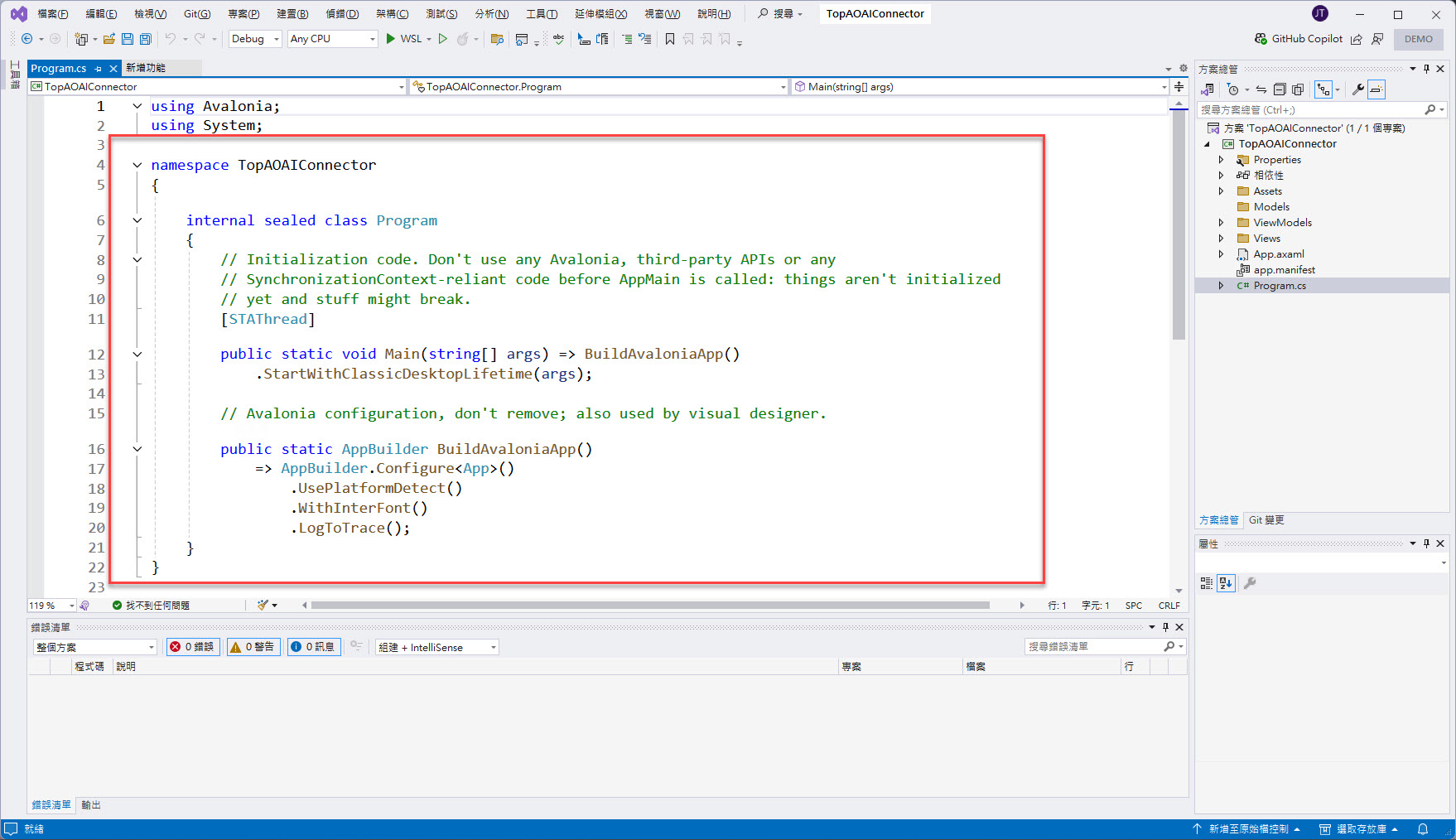The image size is (1456, 840).
Task: Click Start Without Debugging outline play icon
Action: [x=443, y=39]
